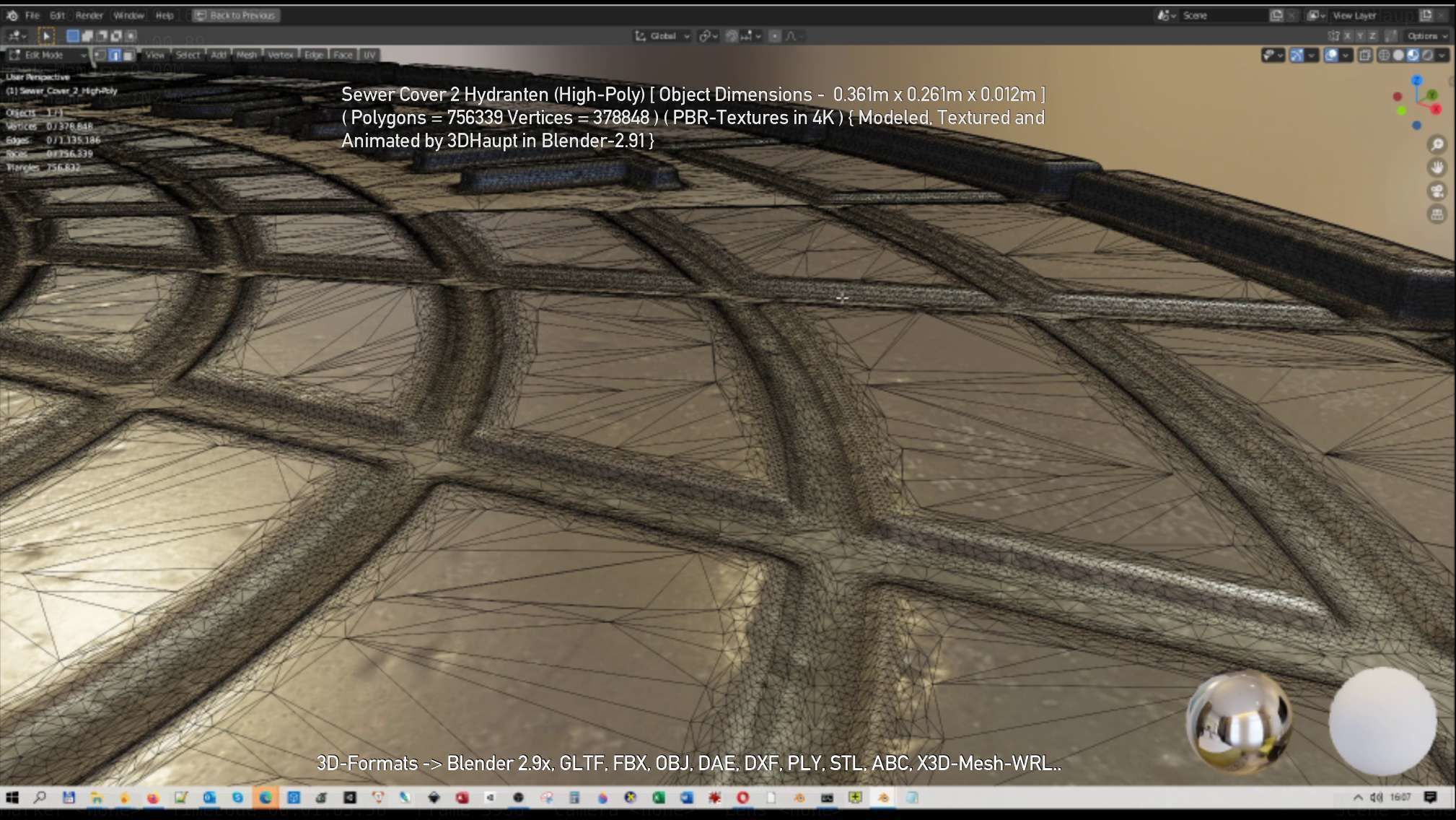Image resolution: width=1456 pixels, height=820 pixels.
Task: Toggle camera view with camera icon
Action: 1437,191
